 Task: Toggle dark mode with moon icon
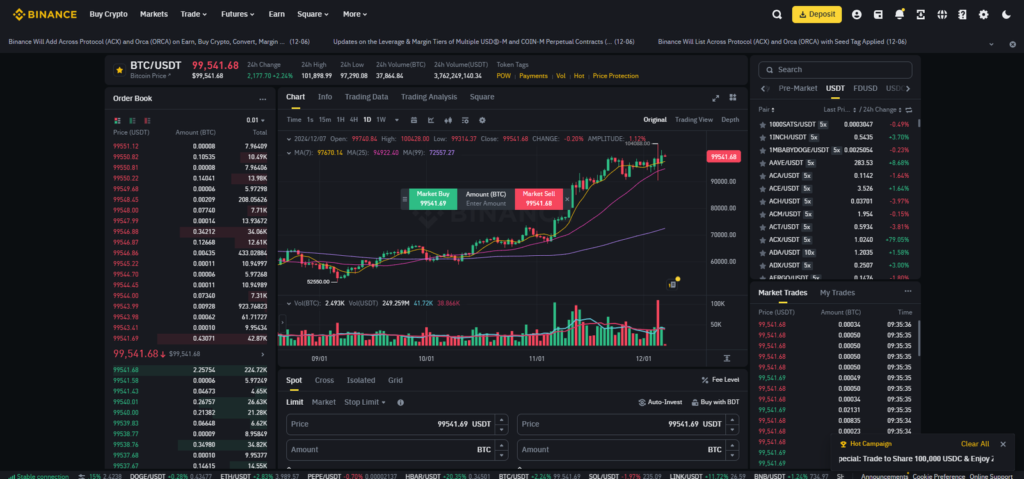pos(1006,14)
